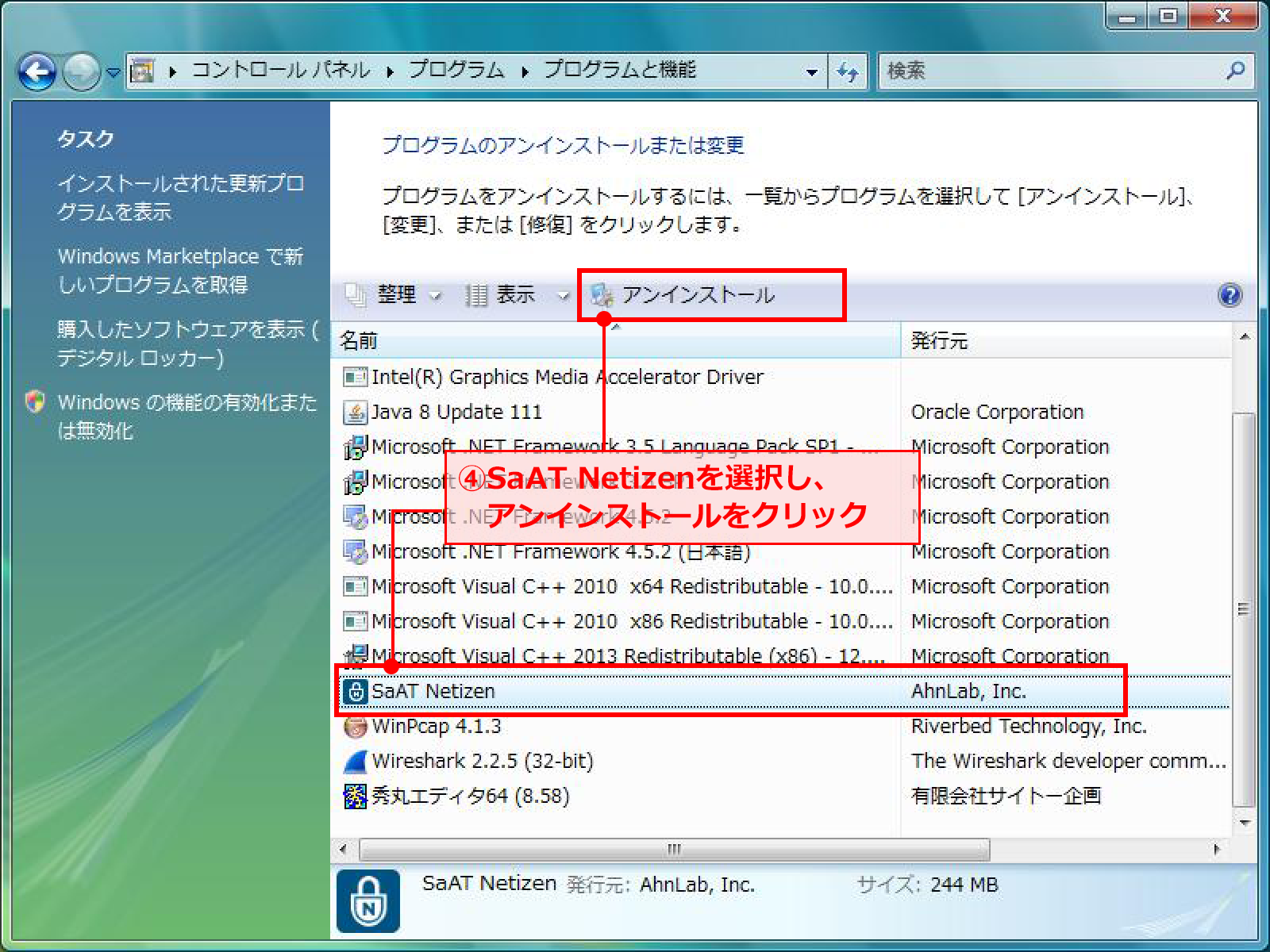This screenshot has width=1270, height=952.
Task: Click the Intel Graphics Driver program icon
Action: tap(355, 377)
